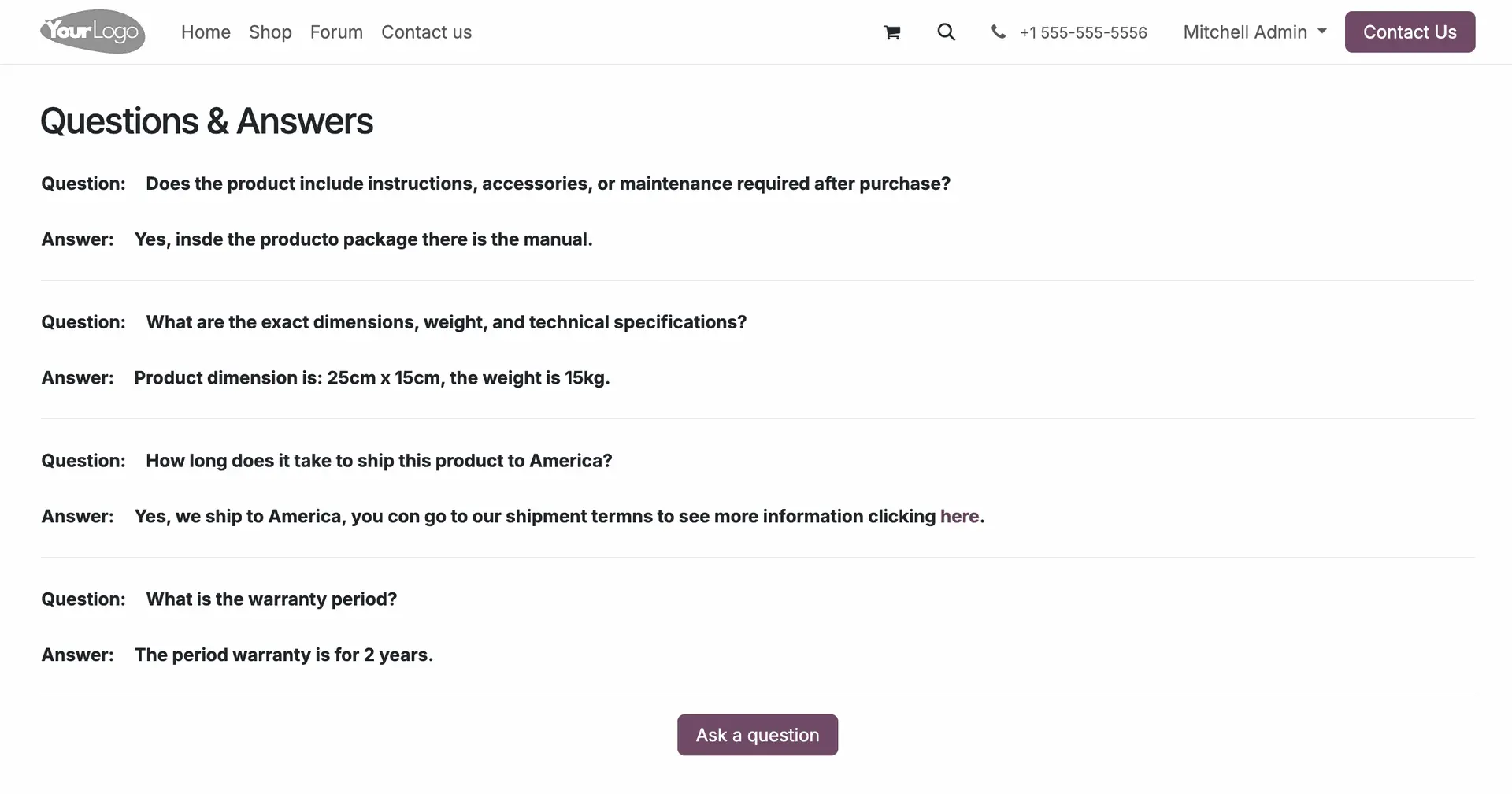Viewport: 1512px width, 794px height.
Task: Select the 25cm x 15cm dimension answer
Action: click(x=372, y=378)
